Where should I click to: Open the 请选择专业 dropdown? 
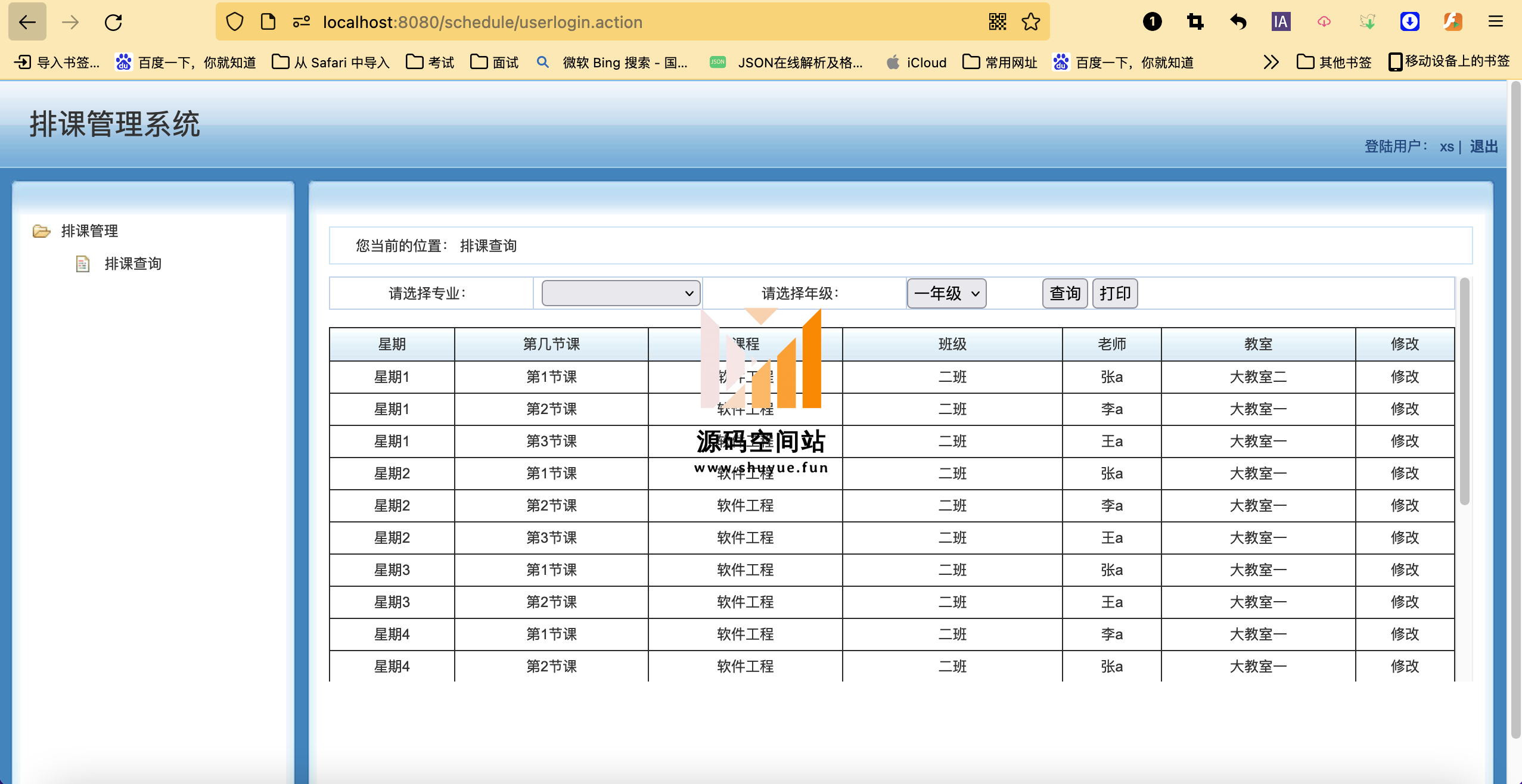[x=621, y=293]
